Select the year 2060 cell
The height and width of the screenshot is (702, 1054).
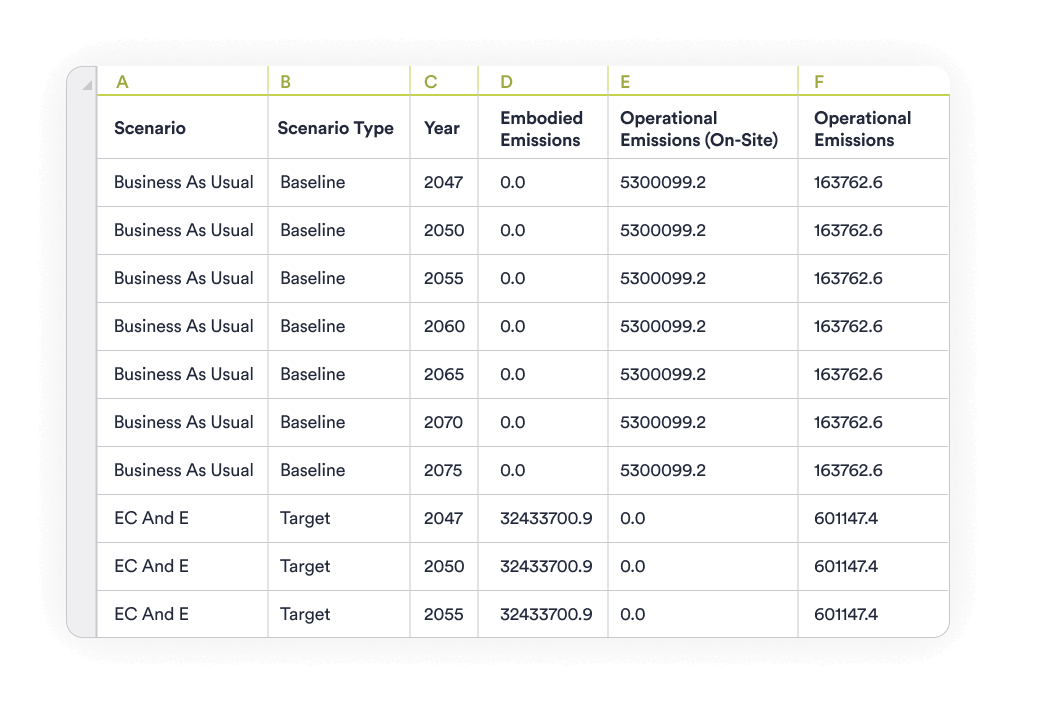(444, 326)
